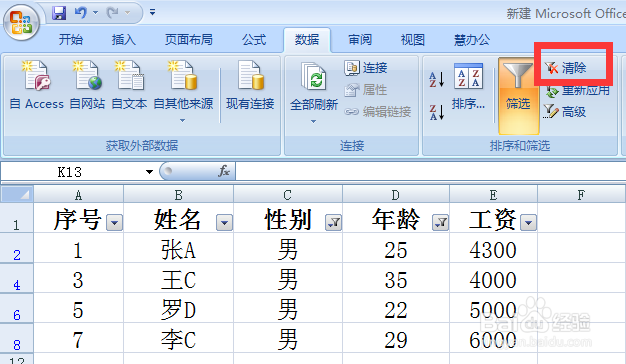The image size is (626, 364).
Task: Open the 排序 dialog
Action: click(x=468, y=86)
